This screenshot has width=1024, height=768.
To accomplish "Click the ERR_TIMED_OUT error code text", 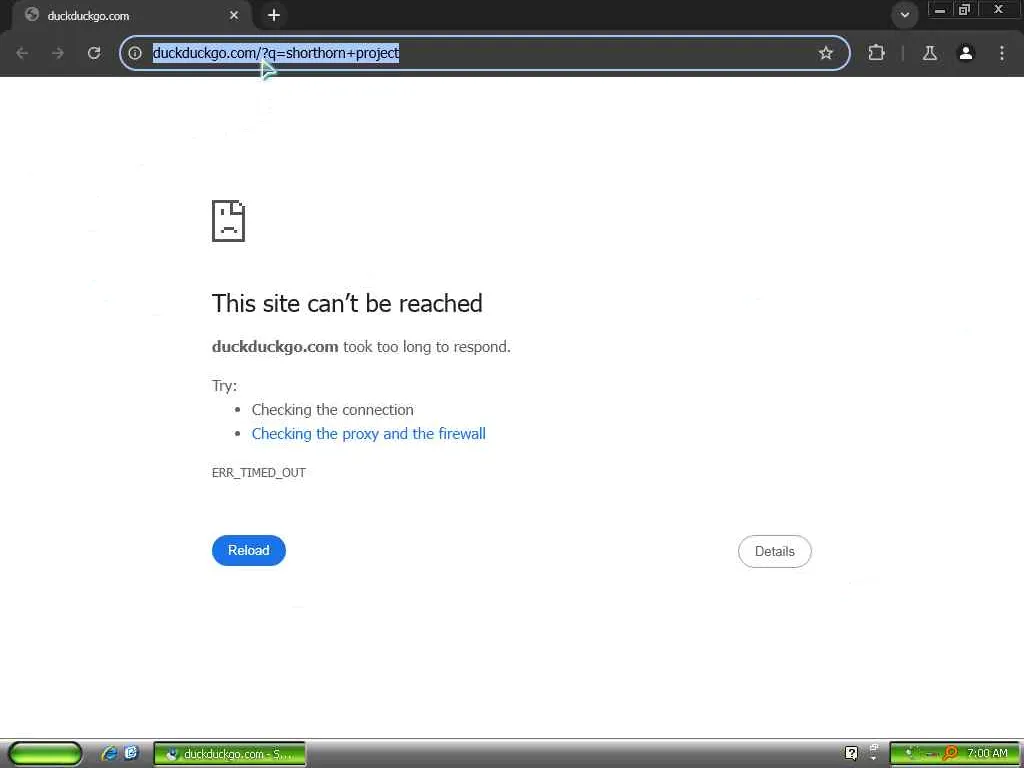I will [259, 472].
